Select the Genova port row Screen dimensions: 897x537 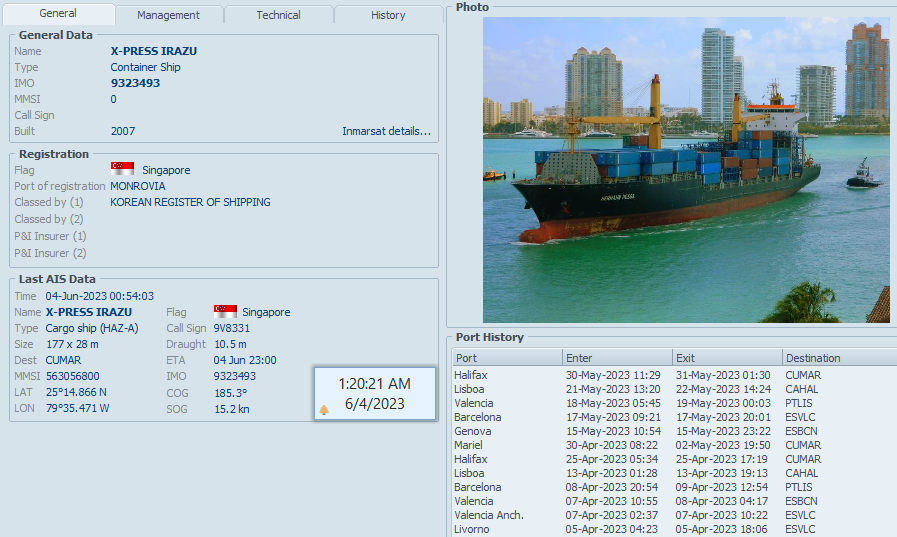(674, 431)
